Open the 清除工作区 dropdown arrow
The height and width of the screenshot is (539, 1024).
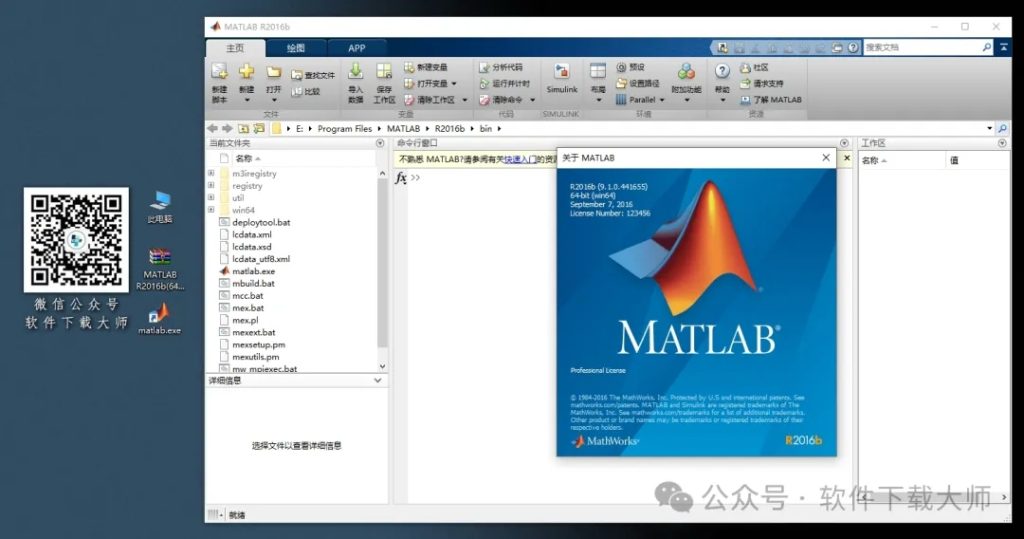(x=464, y=100)
